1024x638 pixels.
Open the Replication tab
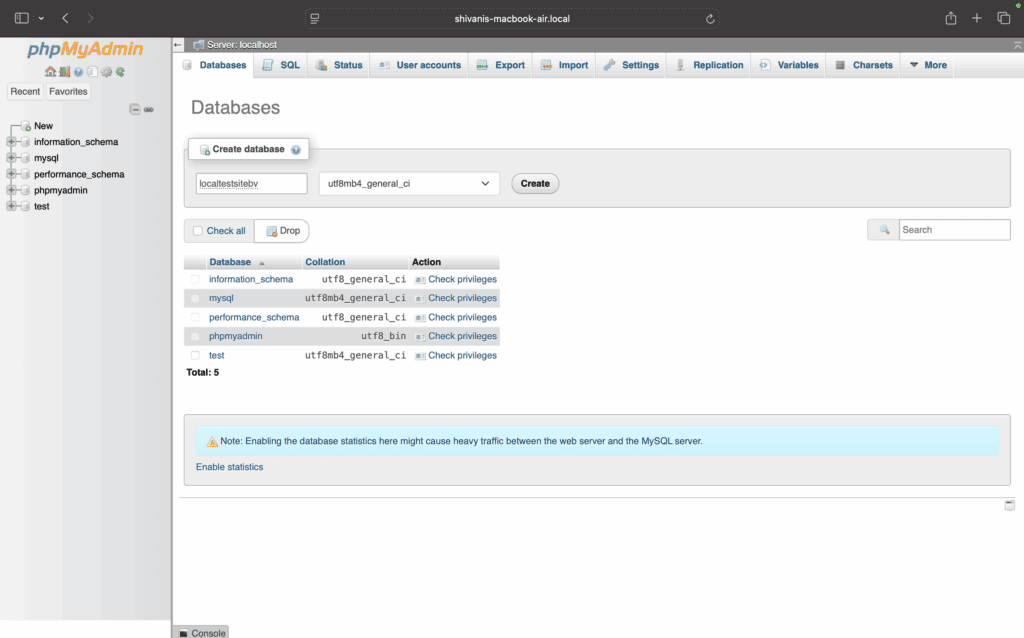(x=709, y=65)
